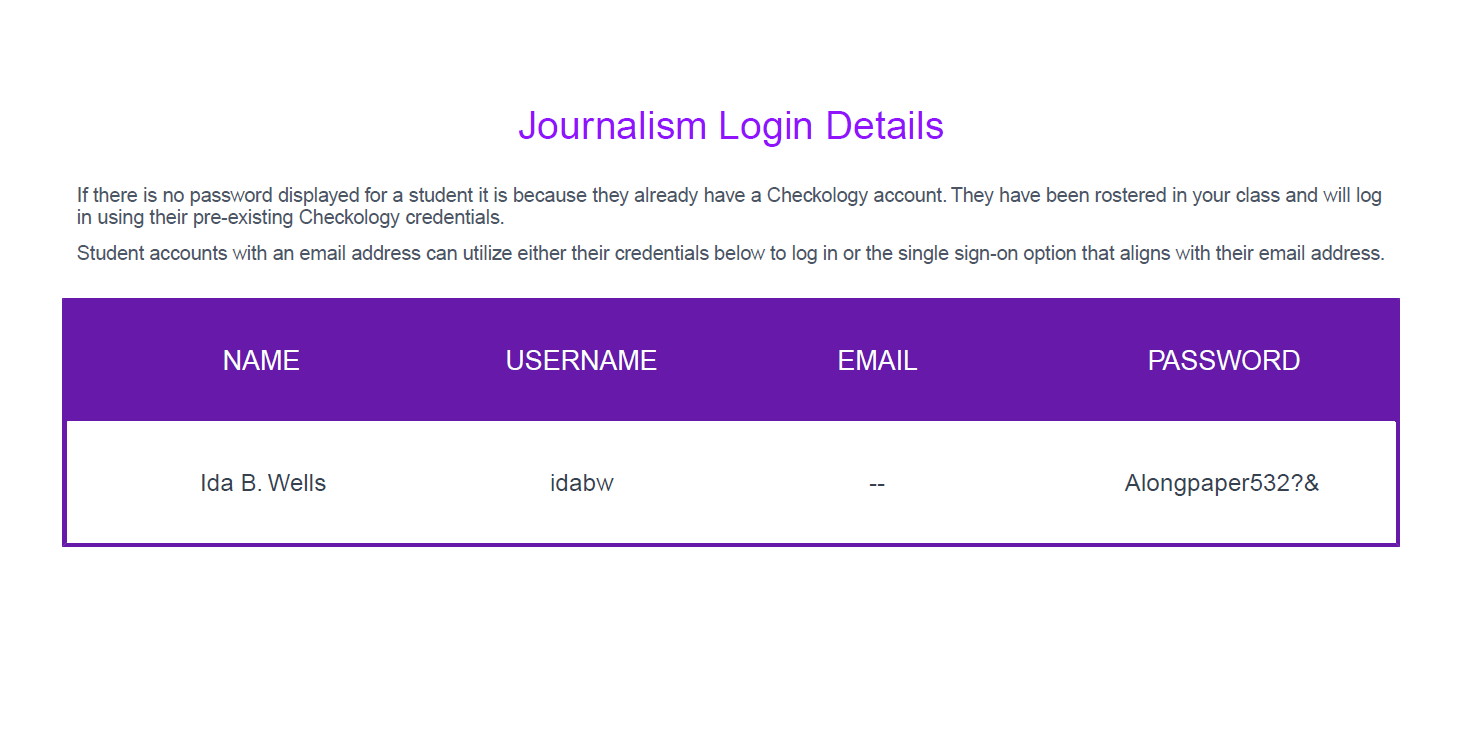Select the PASSWORD column header
Image resolution: width=1470 pixels, height=733 pixels.
pos(1223,361)
